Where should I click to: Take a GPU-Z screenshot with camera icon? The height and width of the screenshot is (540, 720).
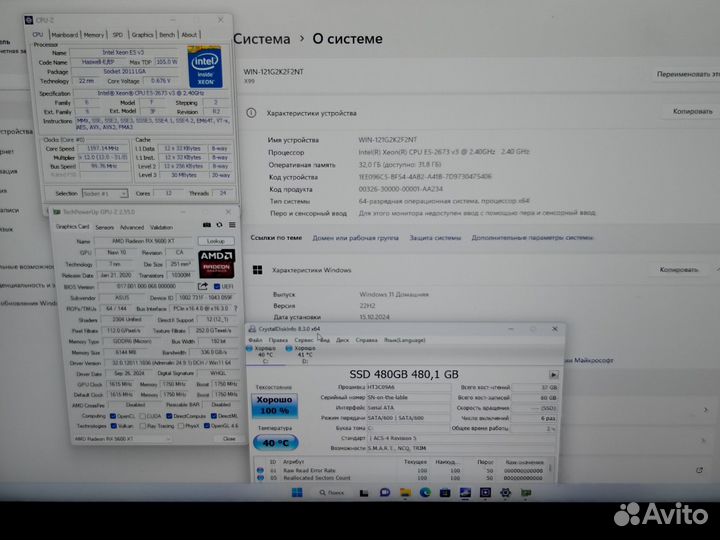pos(207,225)
